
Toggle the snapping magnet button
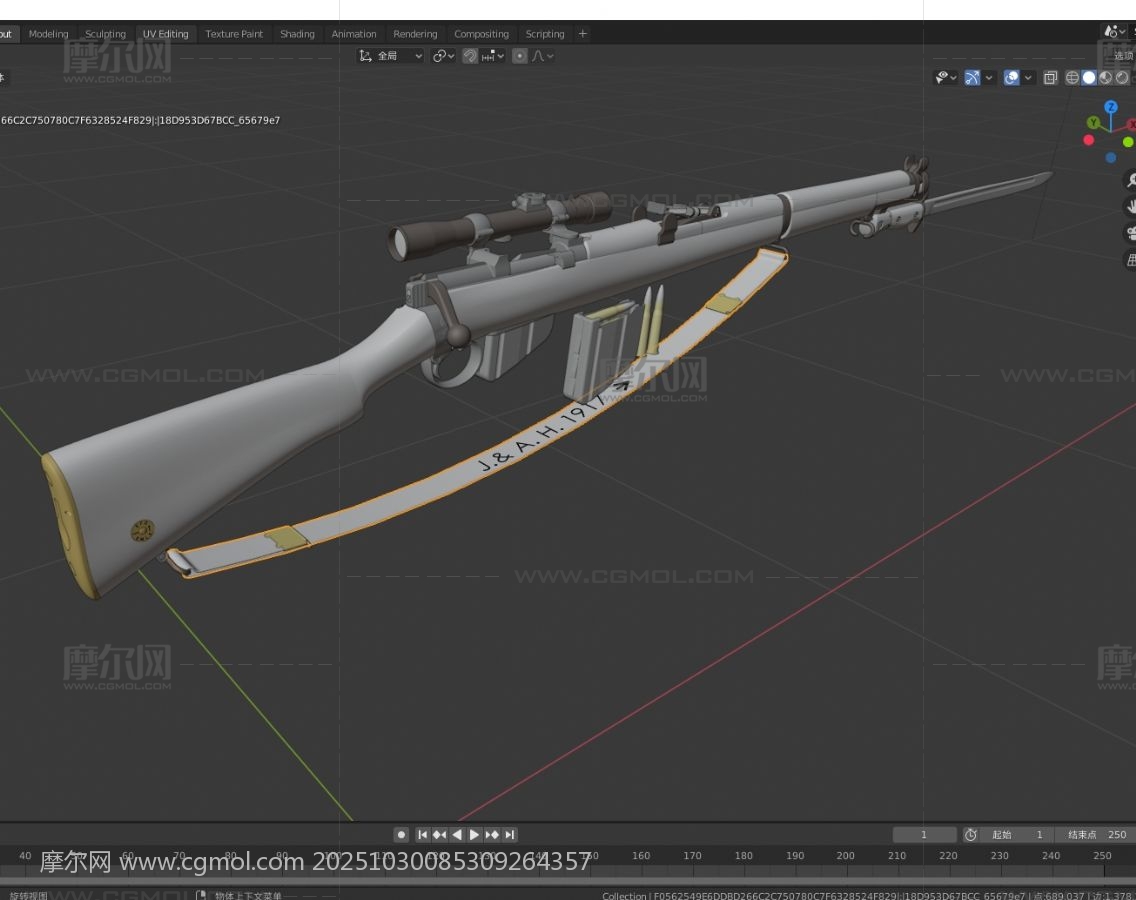coord(470,56)
